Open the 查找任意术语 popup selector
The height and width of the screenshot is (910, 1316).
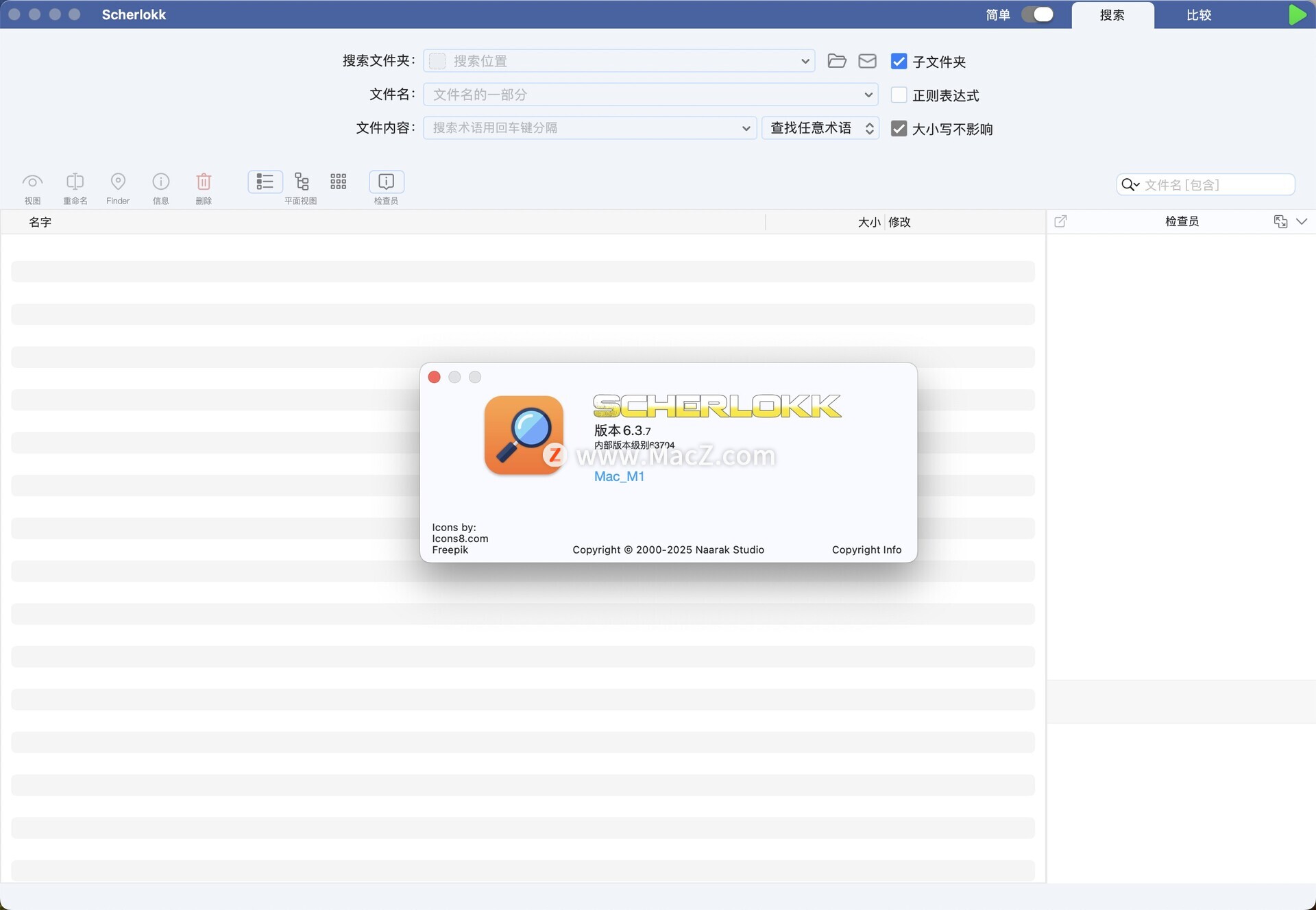pos(820,128)
